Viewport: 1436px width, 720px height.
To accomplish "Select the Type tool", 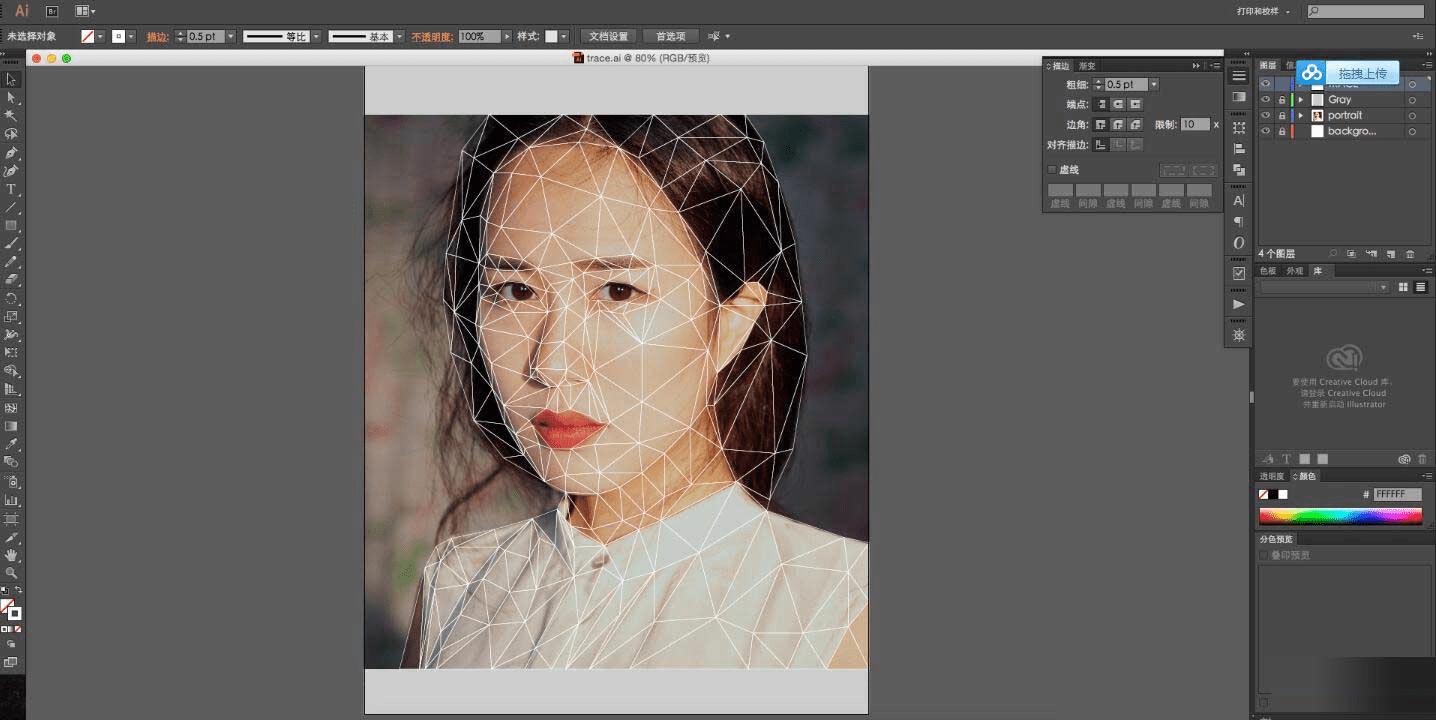I will [x=11, y=189].
